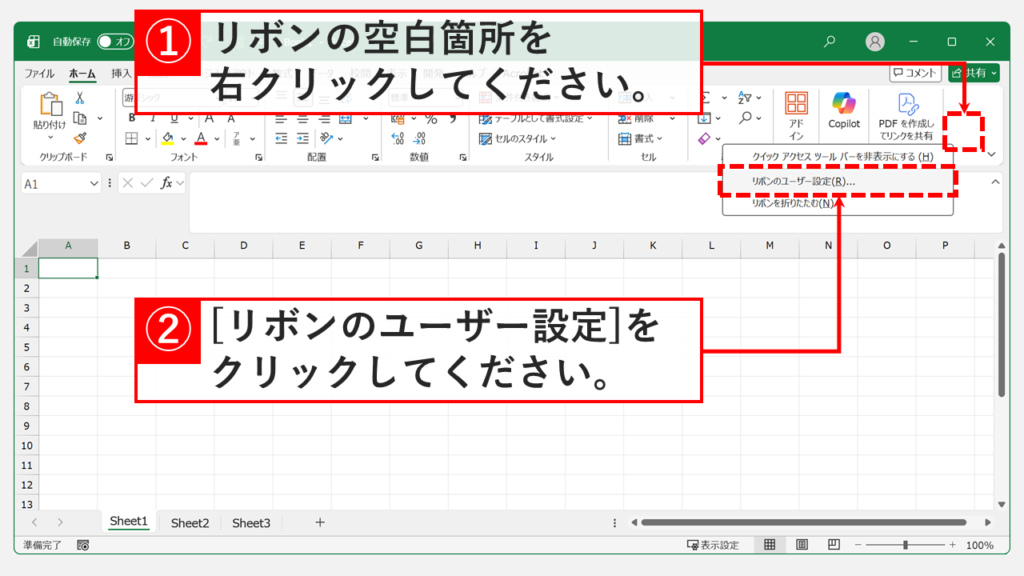Click Merge and Center icon
This screenshot has height=576, width=1024.
345,119
